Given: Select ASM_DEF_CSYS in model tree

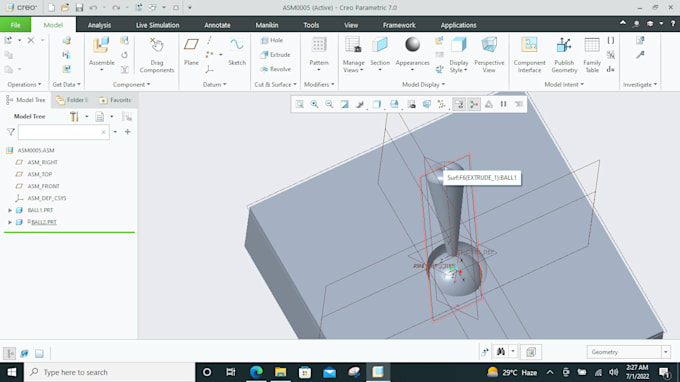Looking at the screenshot, I should 47,198.
